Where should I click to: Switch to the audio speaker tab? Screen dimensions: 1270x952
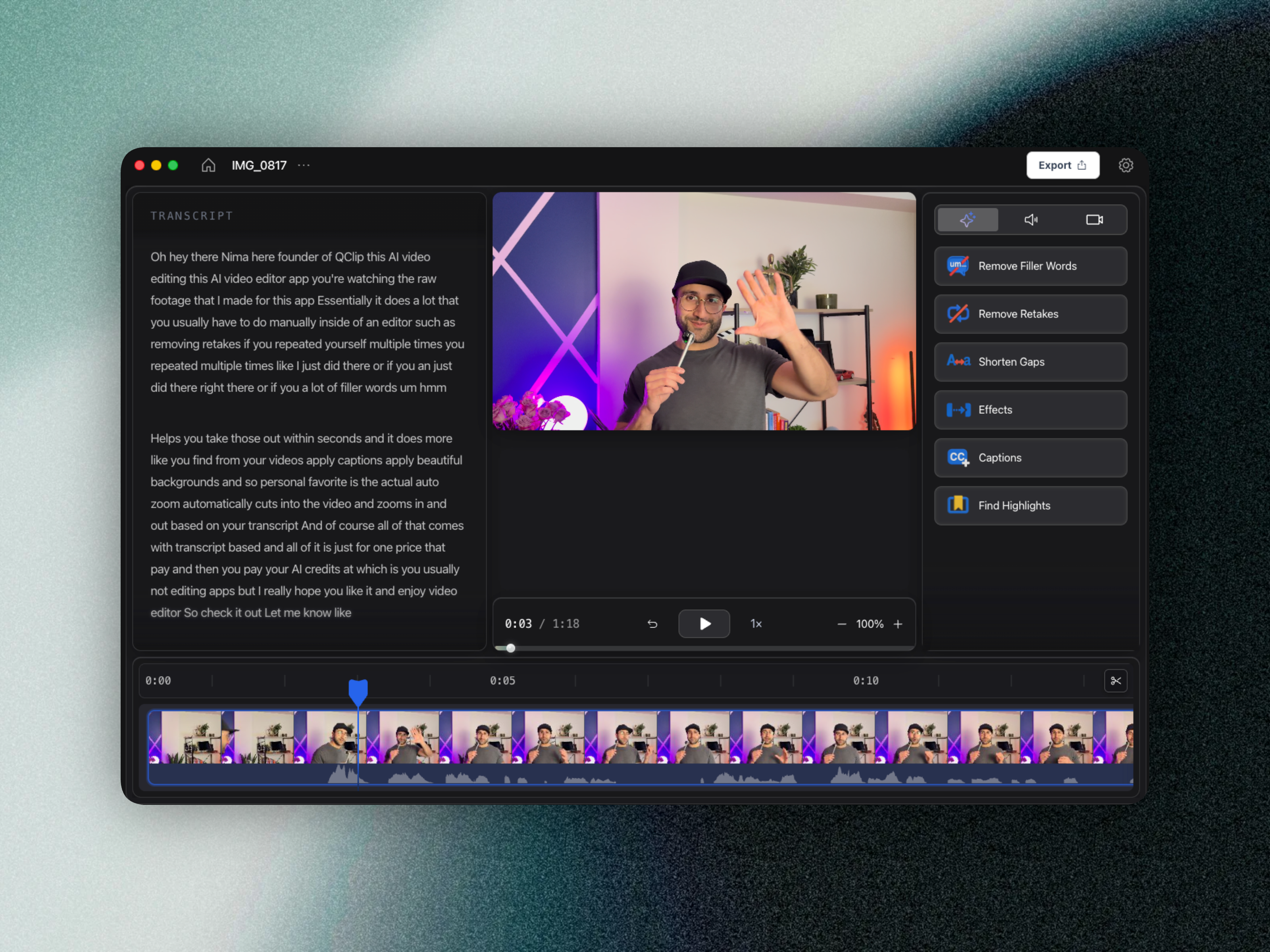tap(1031, 220)
